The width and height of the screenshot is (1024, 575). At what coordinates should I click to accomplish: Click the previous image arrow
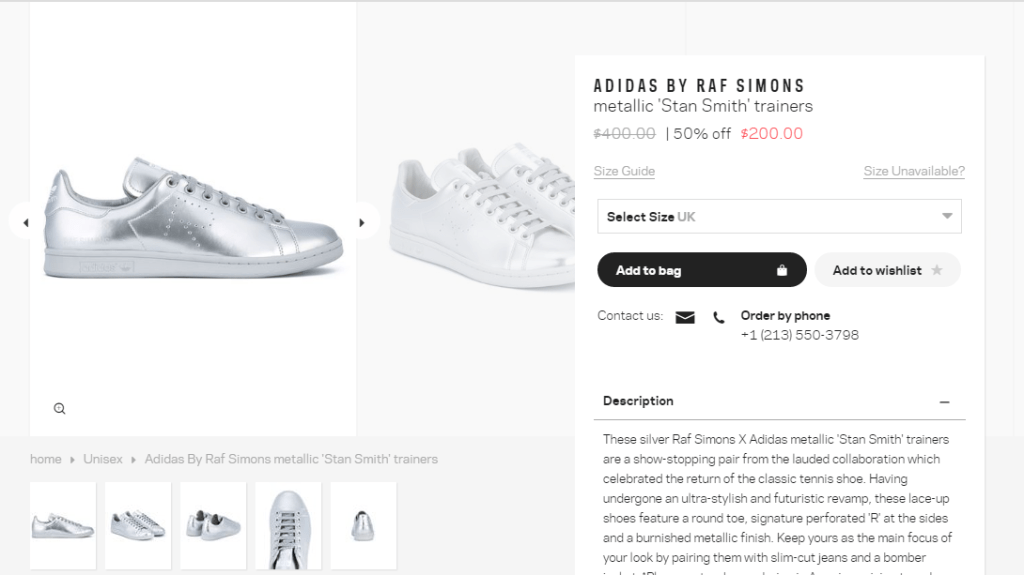(x=26, y=222)
